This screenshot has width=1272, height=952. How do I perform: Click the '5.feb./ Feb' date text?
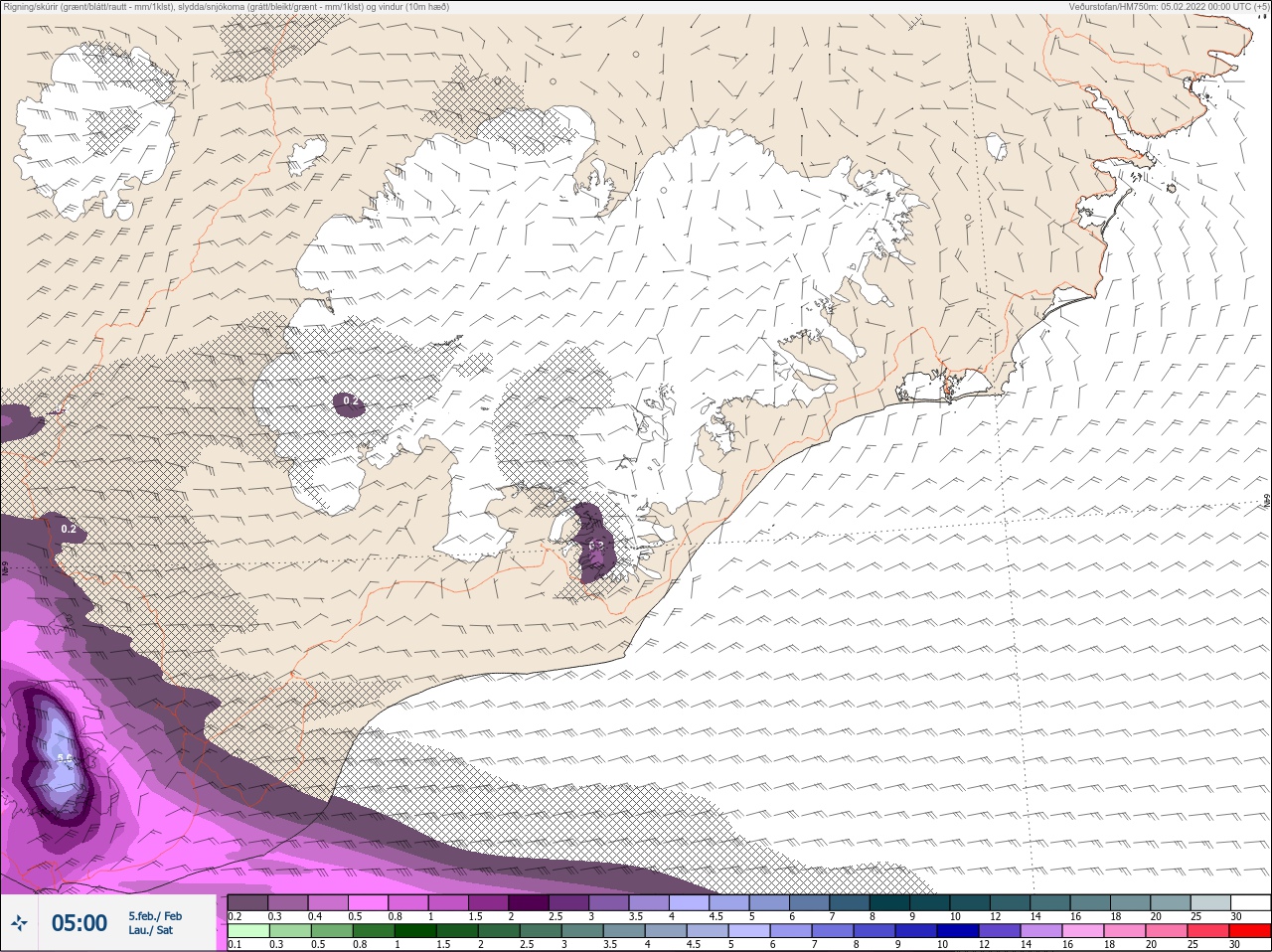(155, 915)
